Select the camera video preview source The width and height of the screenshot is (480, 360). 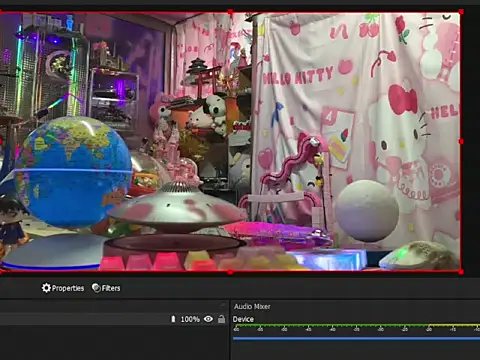230,142
